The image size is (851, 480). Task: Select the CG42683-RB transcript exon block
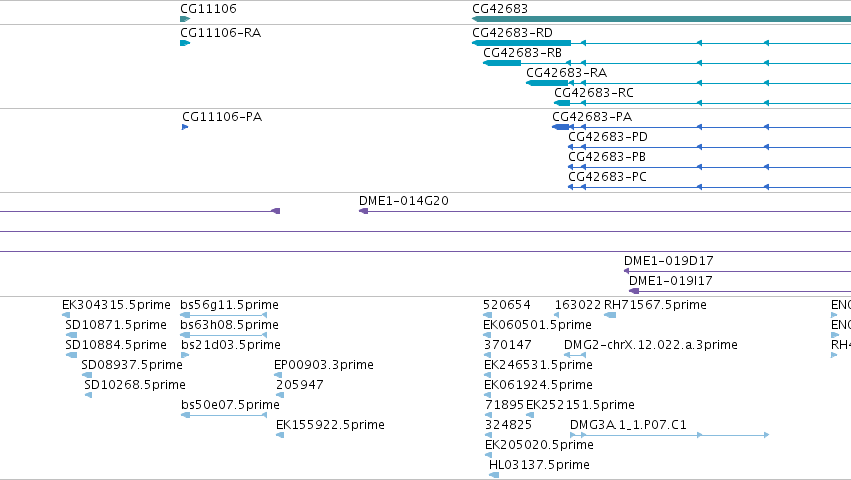(502, 63)
